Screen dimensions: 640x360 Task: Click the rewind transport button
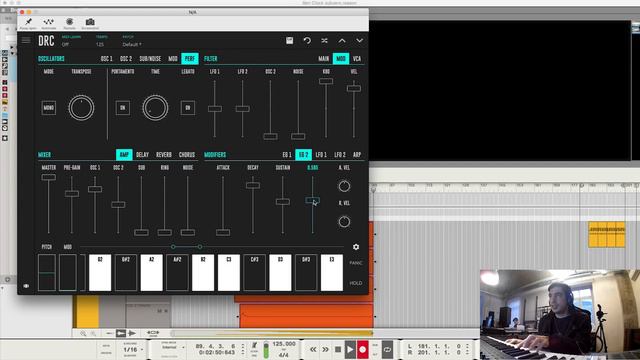pos(313,350)
